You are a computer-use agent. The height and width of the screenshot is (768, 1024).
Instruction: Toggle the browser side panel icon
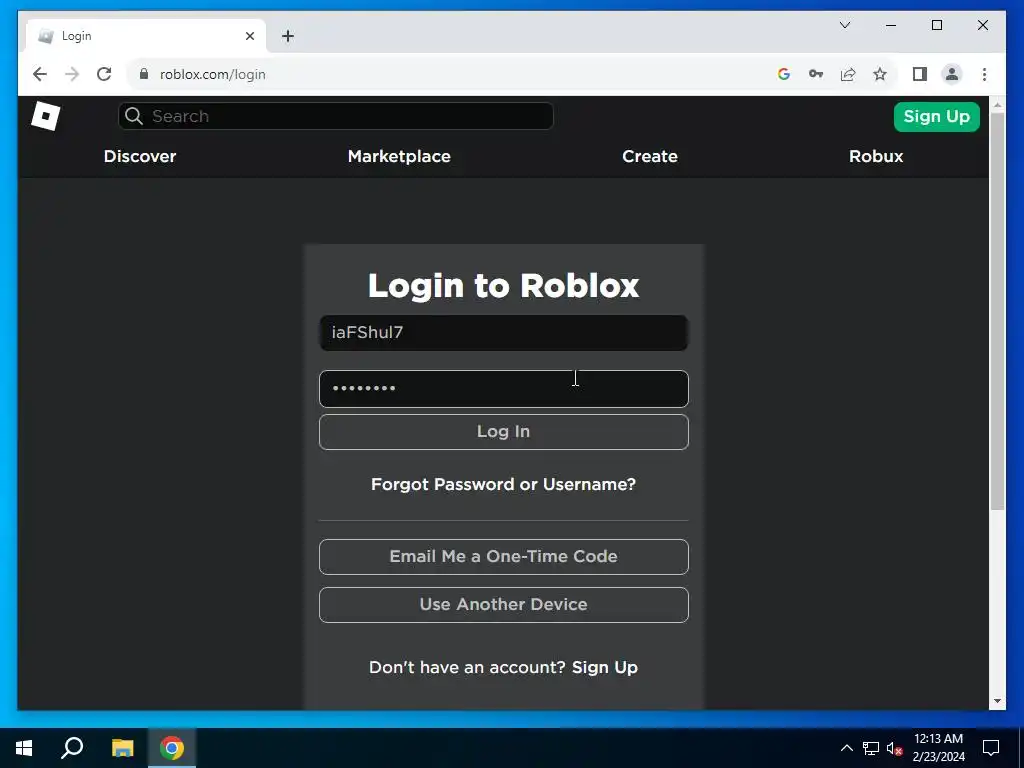920,74
